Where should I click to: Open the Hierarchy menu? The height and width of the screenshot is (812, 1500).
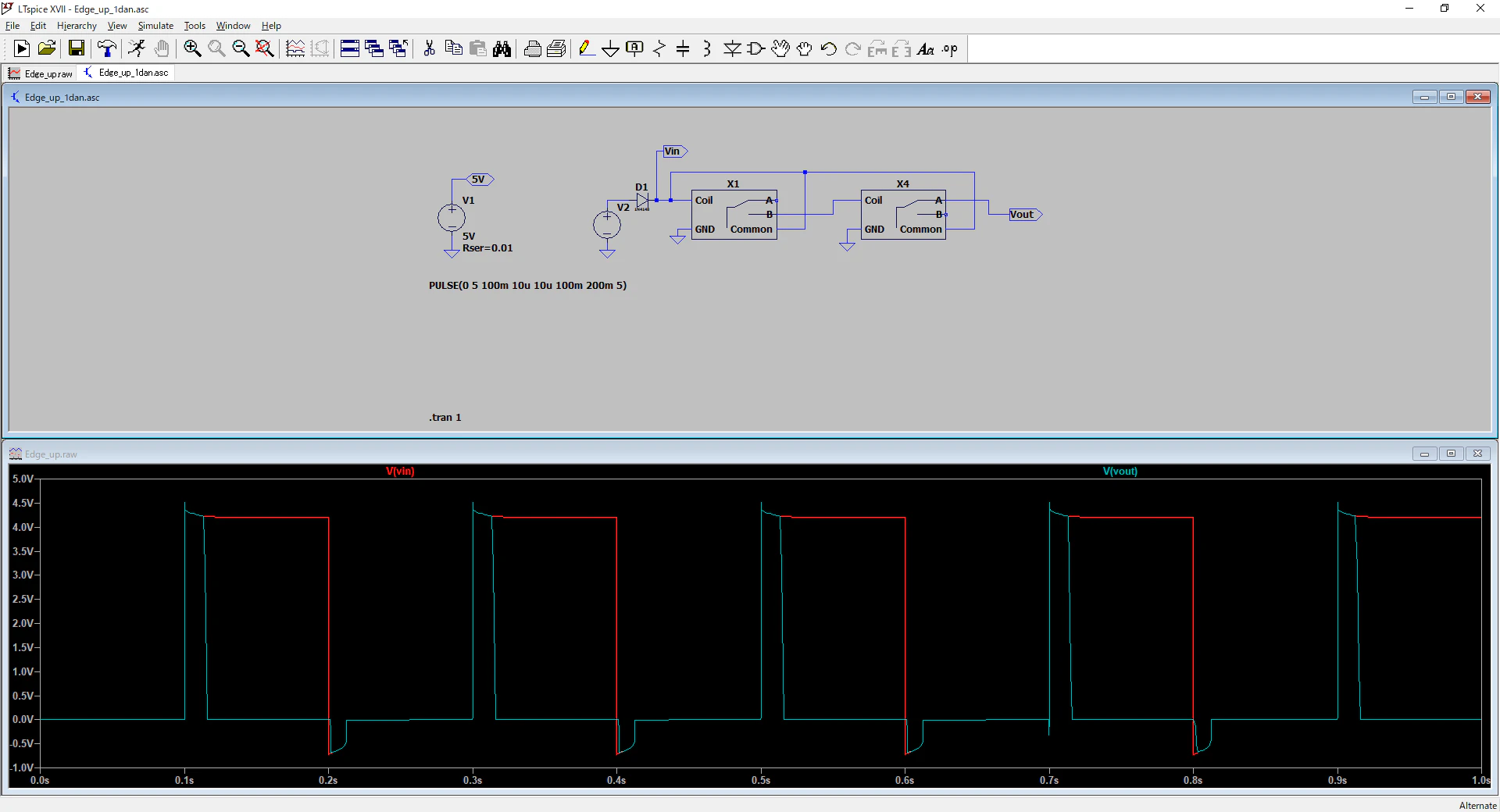[x=77, y=26]
